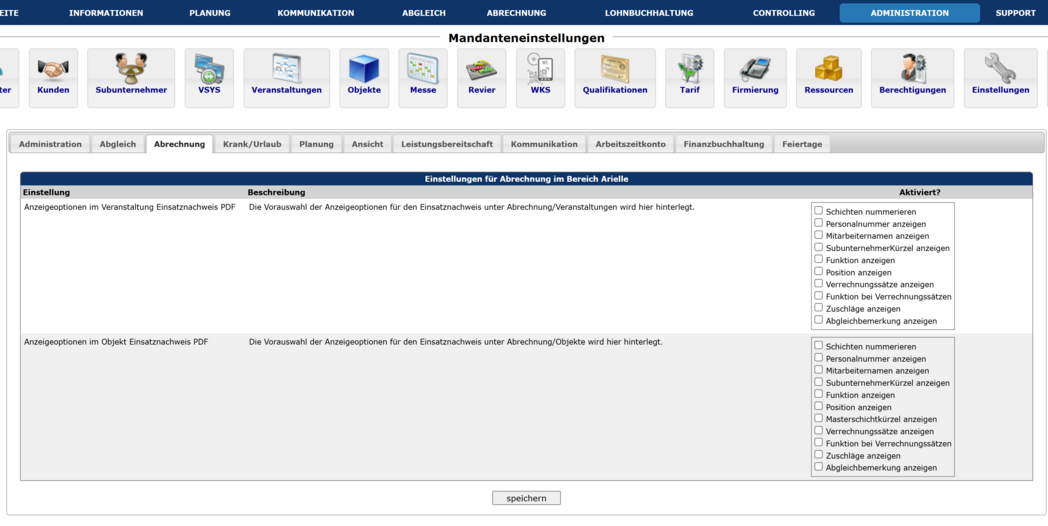1048x526 pixels.
Task: Click the speichern button
Action: pos(526,498)
